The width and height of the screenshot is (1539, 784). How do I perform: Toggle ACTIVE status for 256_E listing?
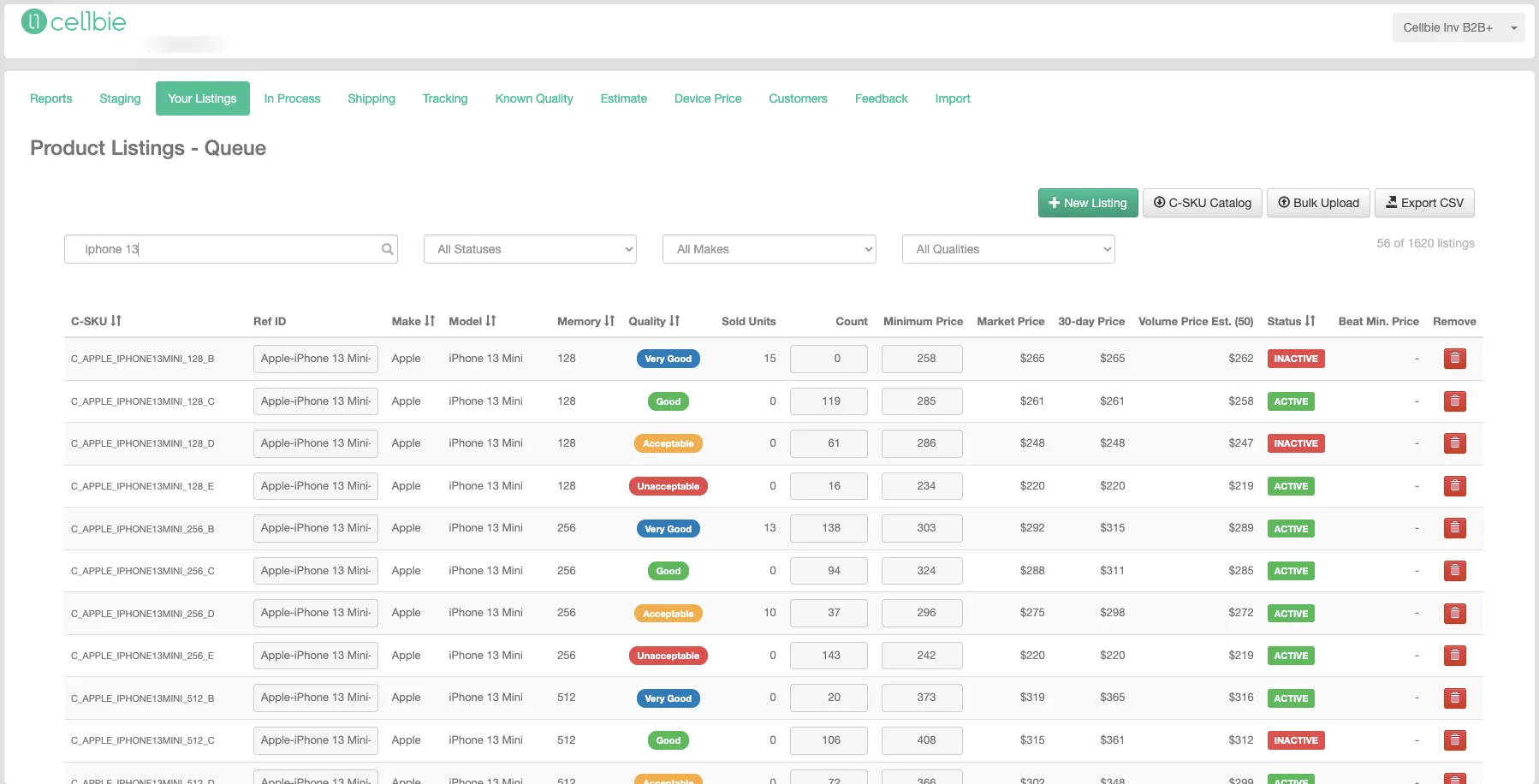pyautogui.click(x=1291, y=656)
